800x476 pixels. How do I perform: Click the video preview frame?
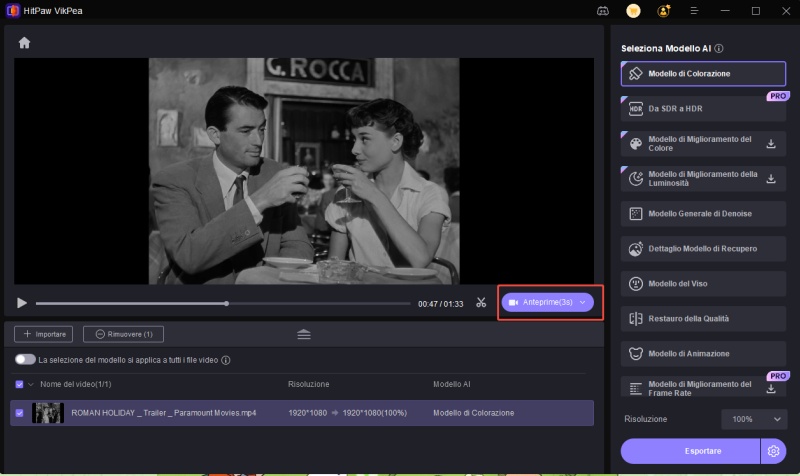click(304, 171)
